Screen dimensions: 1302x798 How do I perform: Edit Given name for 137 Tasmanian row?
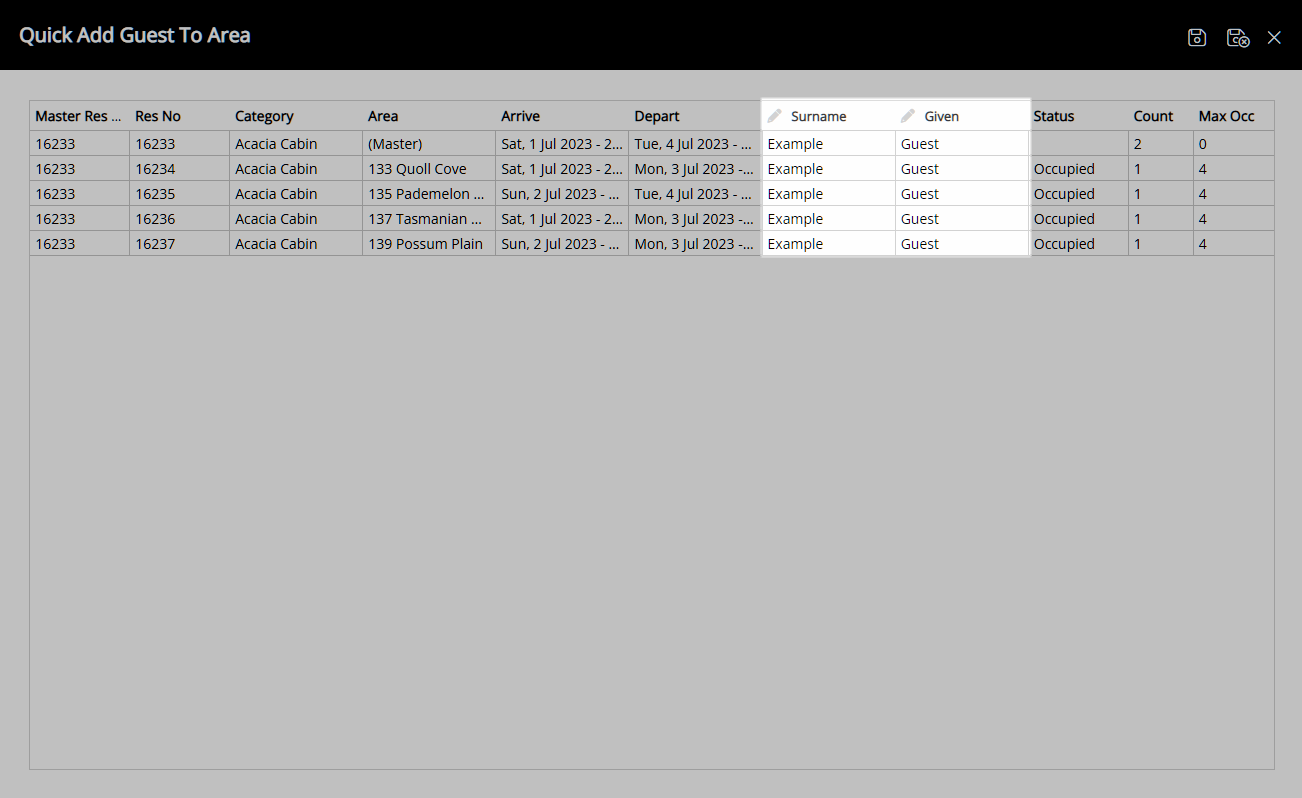point(962,219)
